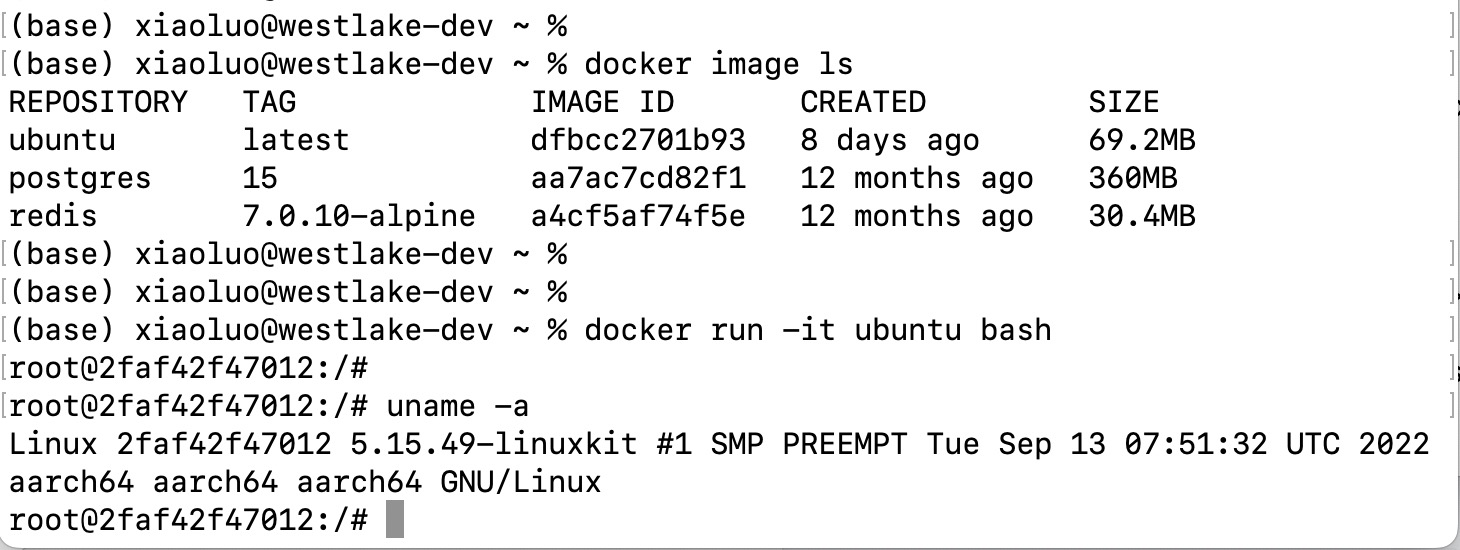Click the CREATED column header

coord(863,102)
